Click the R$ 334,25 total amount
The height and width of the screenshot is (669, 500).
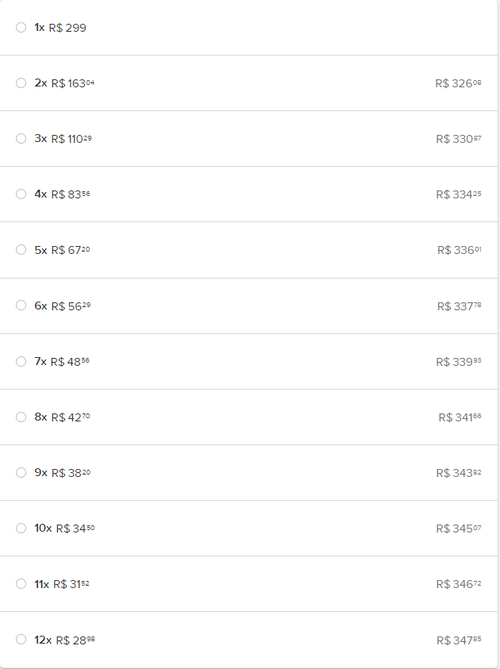point(459,194)
